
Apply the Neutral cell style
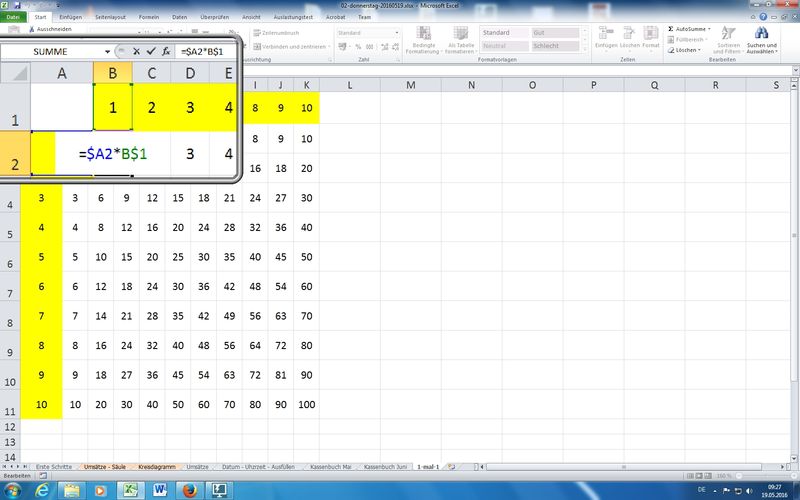(505, 46)
